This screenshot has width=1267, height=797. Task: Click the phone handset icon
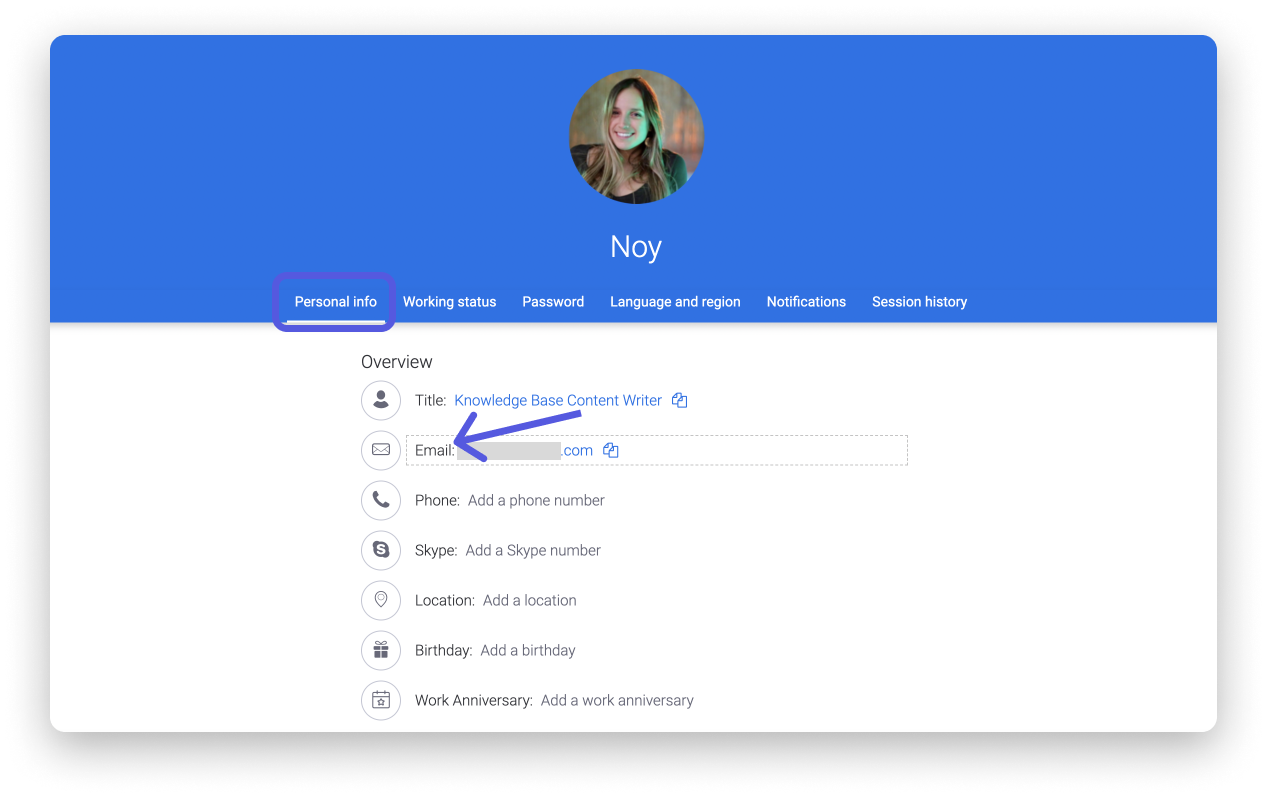380,500
